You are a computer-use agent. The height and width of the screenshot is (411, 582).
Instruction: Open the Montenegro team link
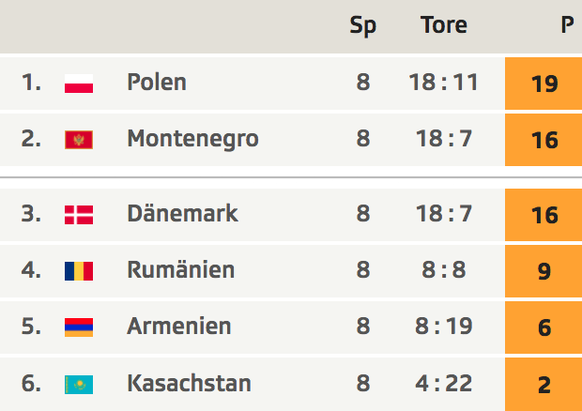[x=193, y=139]
